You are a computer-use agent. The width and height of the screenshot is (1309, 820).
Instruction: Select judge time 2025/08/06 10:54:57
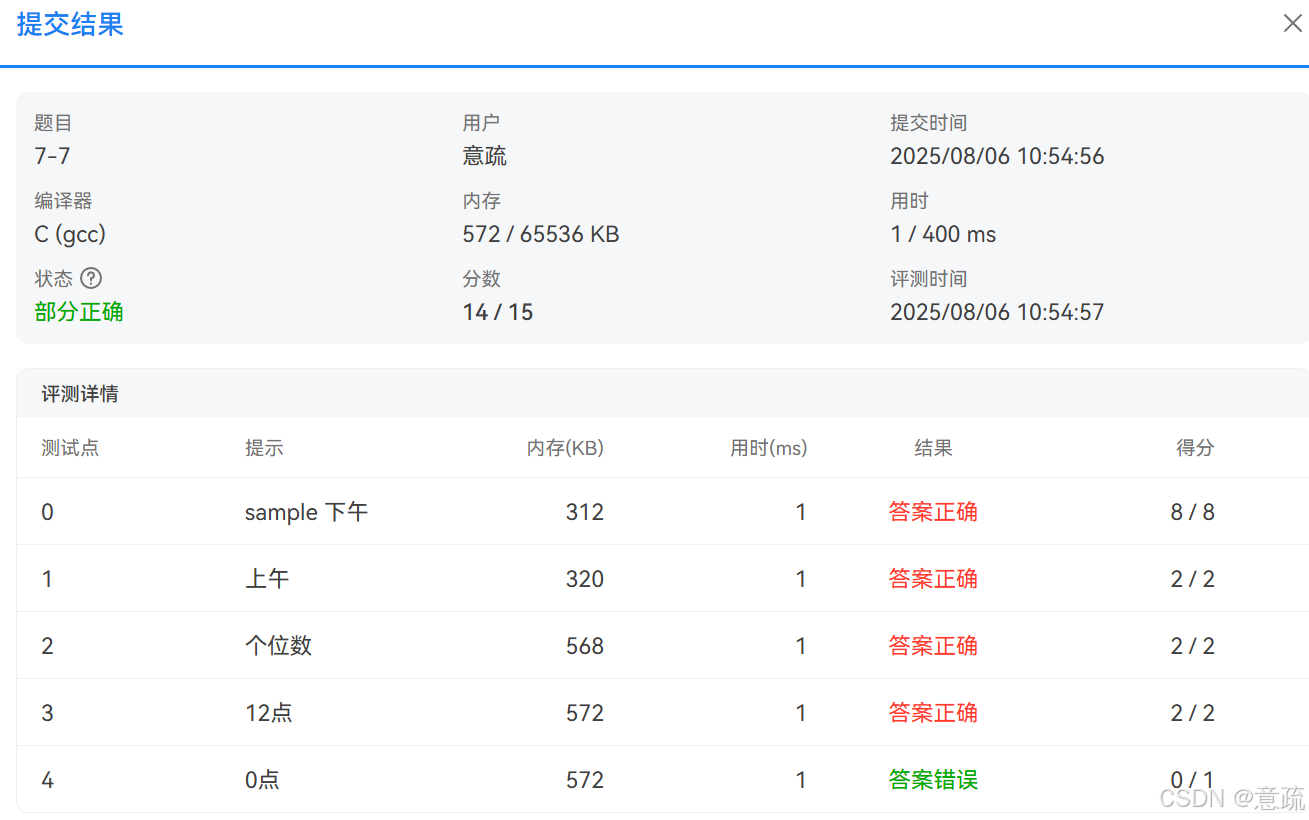(997, 312)
